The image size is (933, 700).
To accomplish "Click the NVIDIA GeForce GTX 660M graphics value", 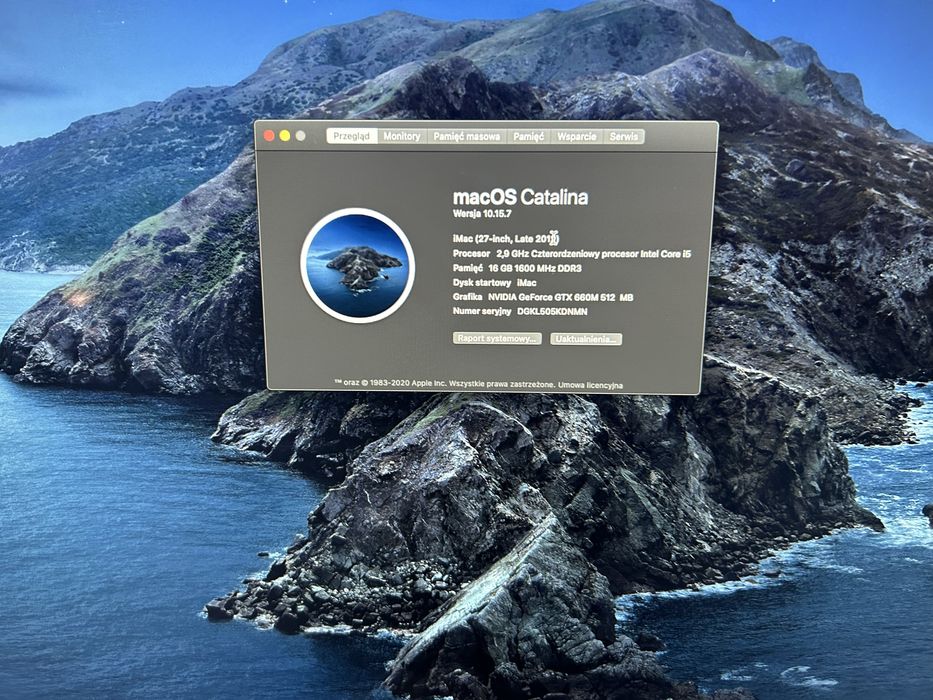I will tap(561, 297).
